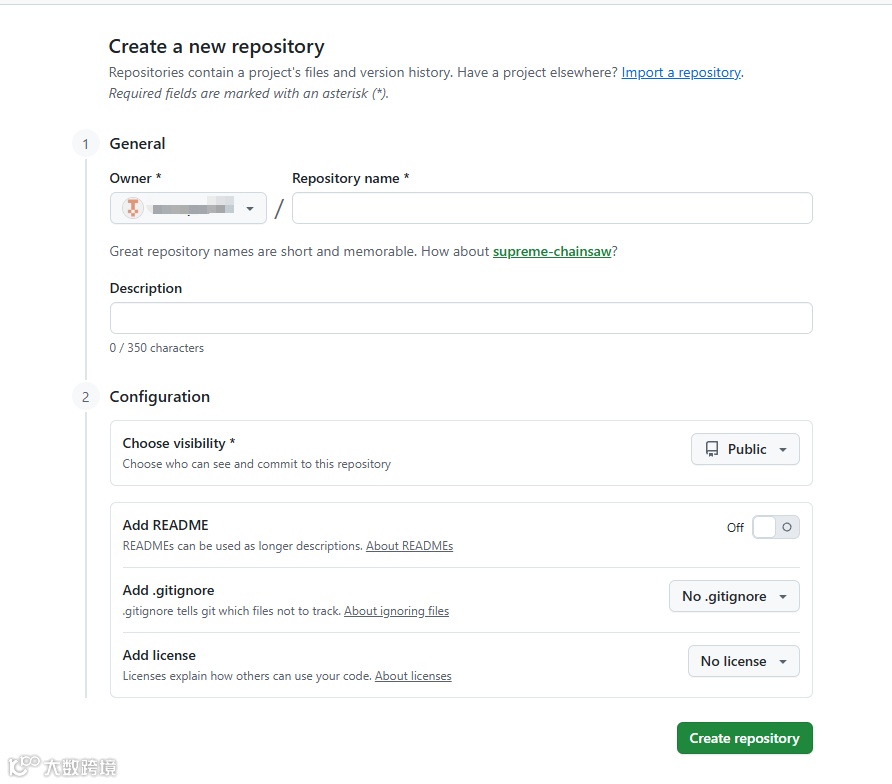The width and height of the screenshot is (892, 784).
Task: Click the step 1 General badge
Action: [85, 144]
